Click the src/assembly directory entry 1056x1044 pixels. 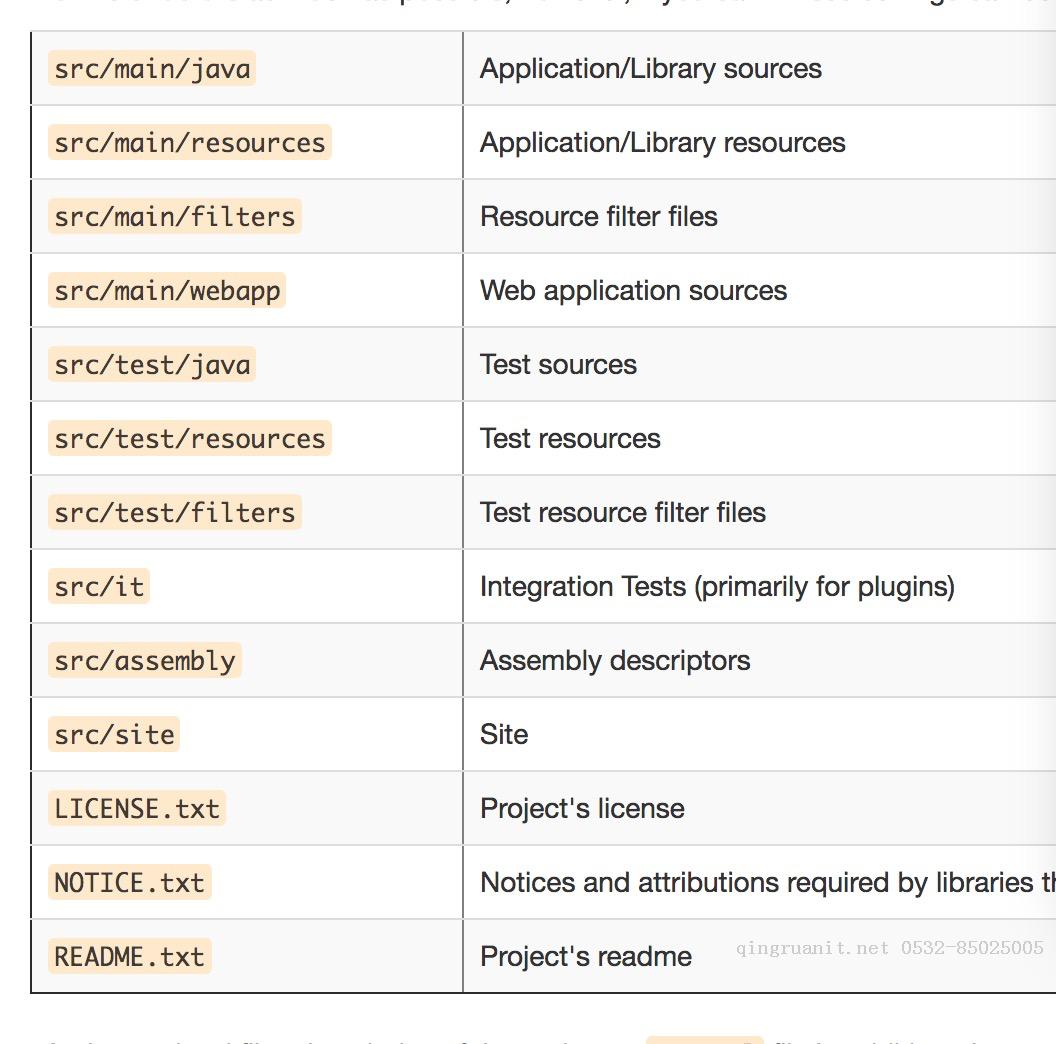145,661
